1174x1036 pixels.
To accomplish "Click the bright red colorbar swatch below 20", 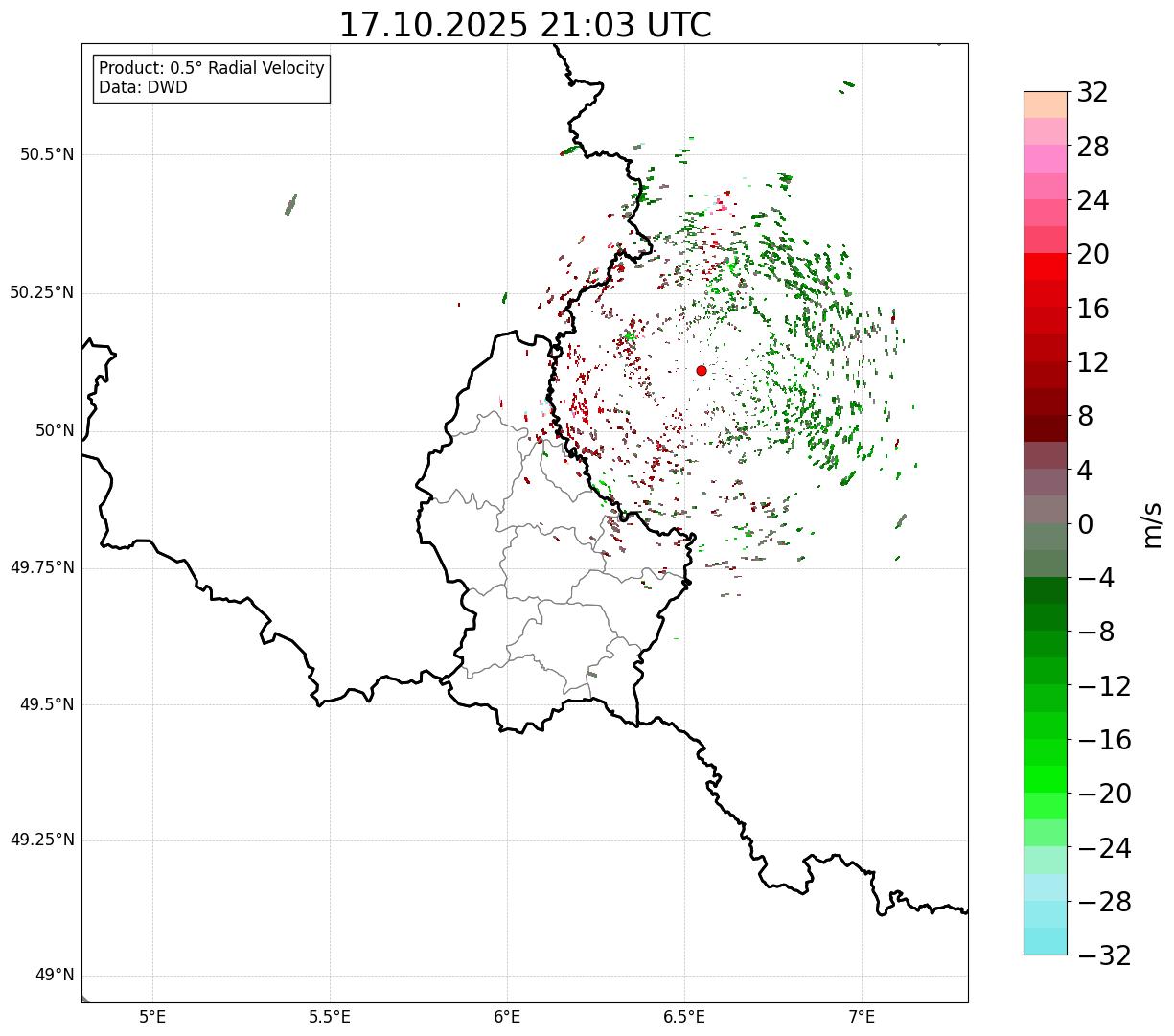I will (1046, 266).
